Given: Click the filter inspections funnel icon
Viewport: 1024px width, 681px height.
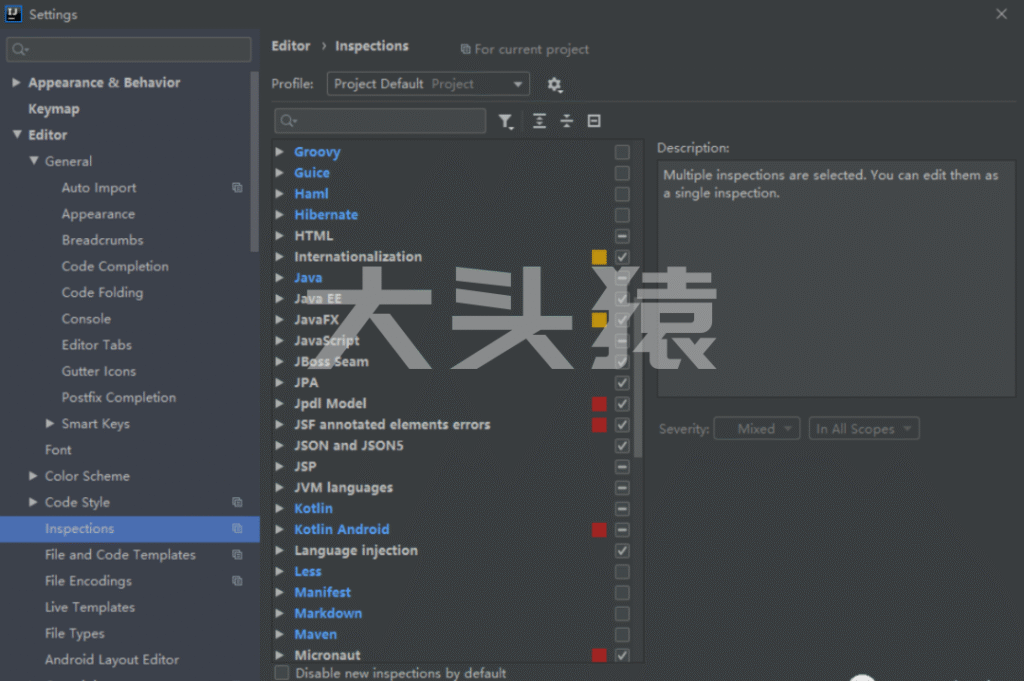Looking at the screenshot, I should pos(505,121).
